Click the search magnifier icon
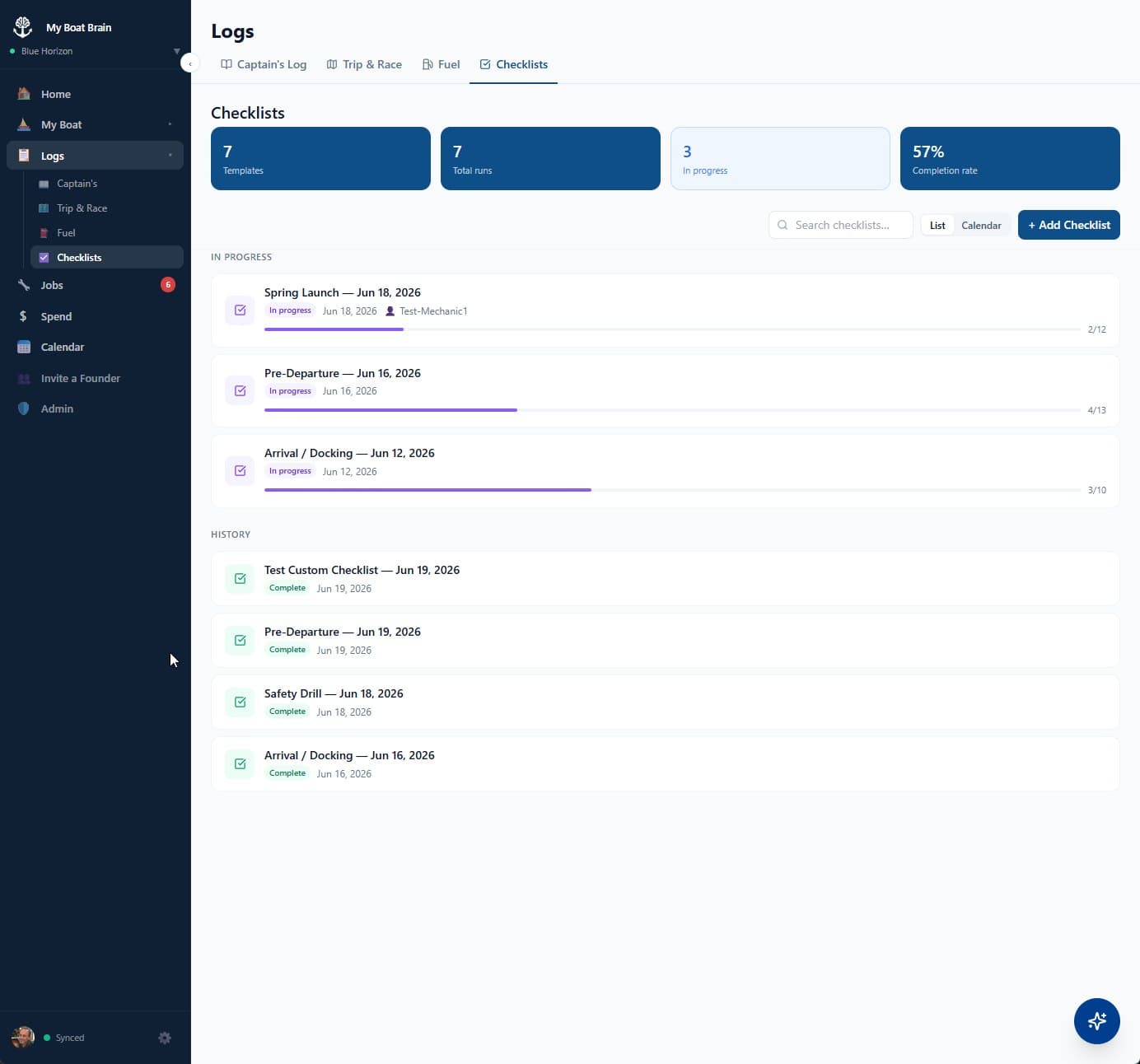Viewport: 1140px width, 1064px height. coord(783,225)
